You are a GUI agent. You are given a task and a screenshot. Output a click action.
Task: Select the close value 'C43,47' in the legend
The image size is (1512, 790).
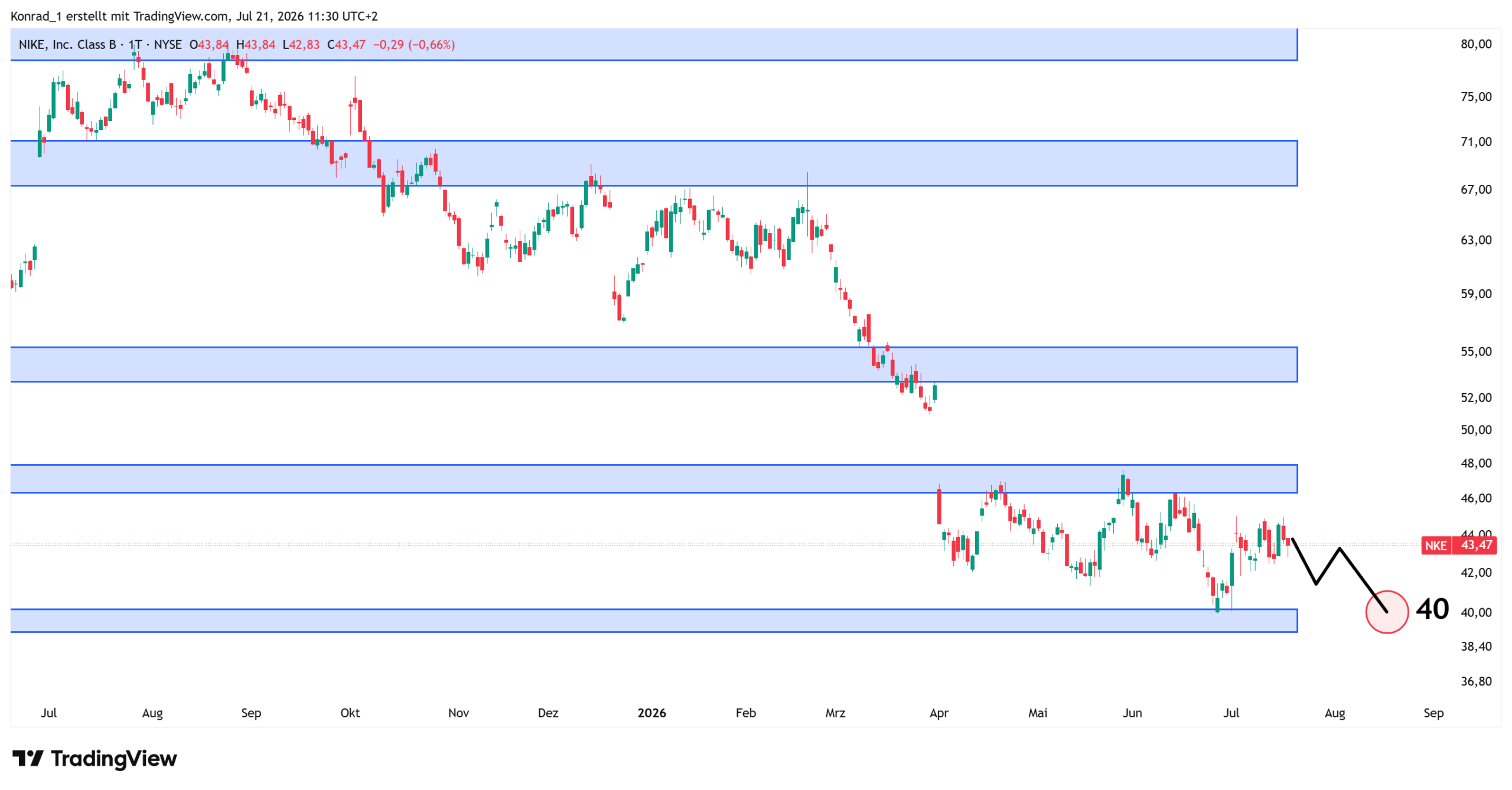coord(347,45)
